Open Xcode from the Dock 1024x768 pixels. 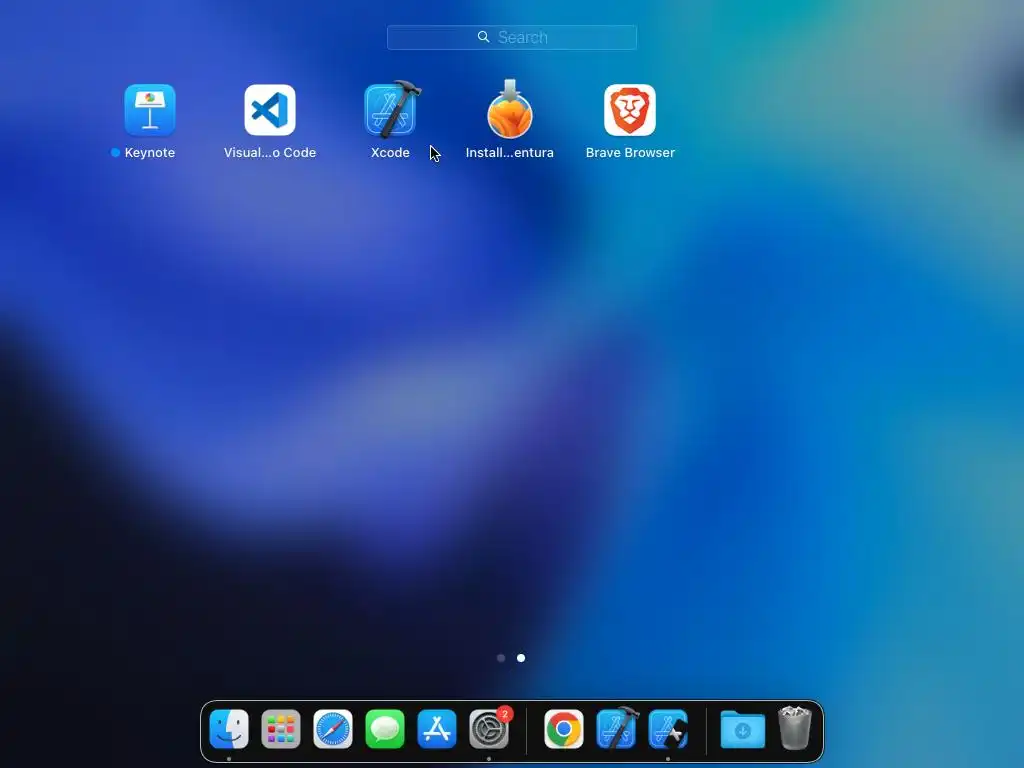coord(617,728)
